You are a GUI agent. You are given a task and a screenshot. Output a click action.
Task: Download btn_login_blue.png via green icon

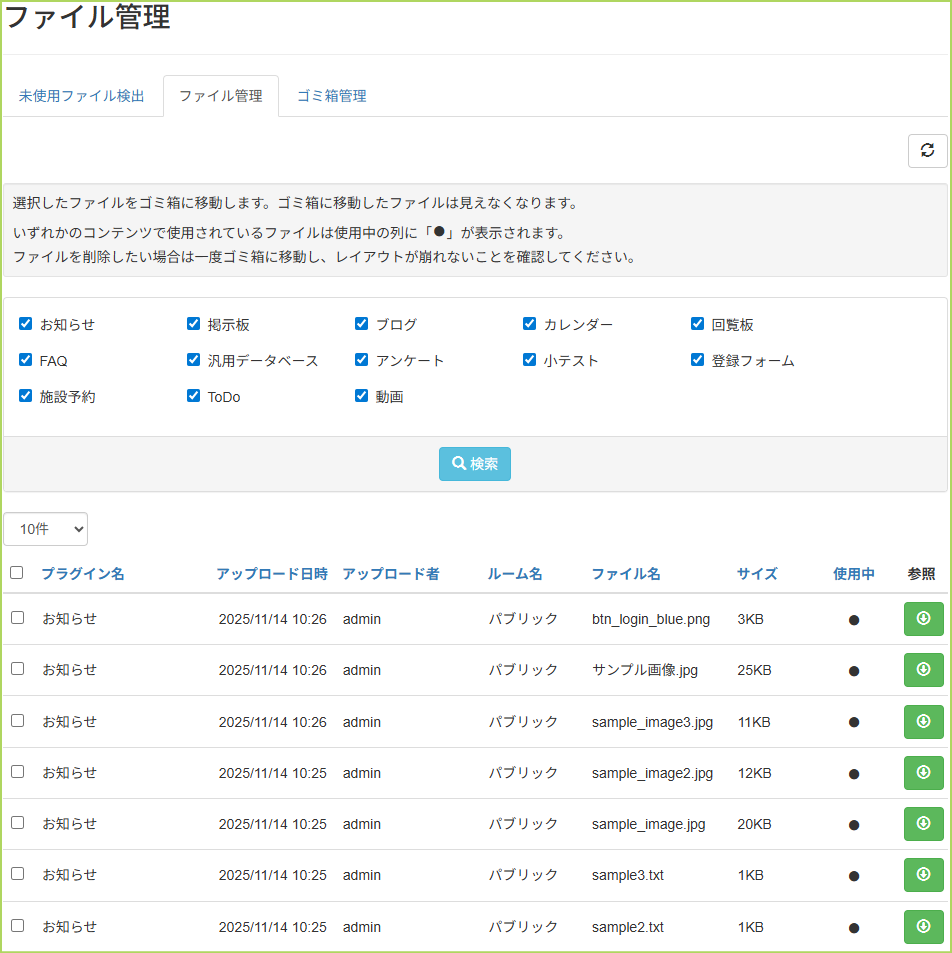pos(923,619)
